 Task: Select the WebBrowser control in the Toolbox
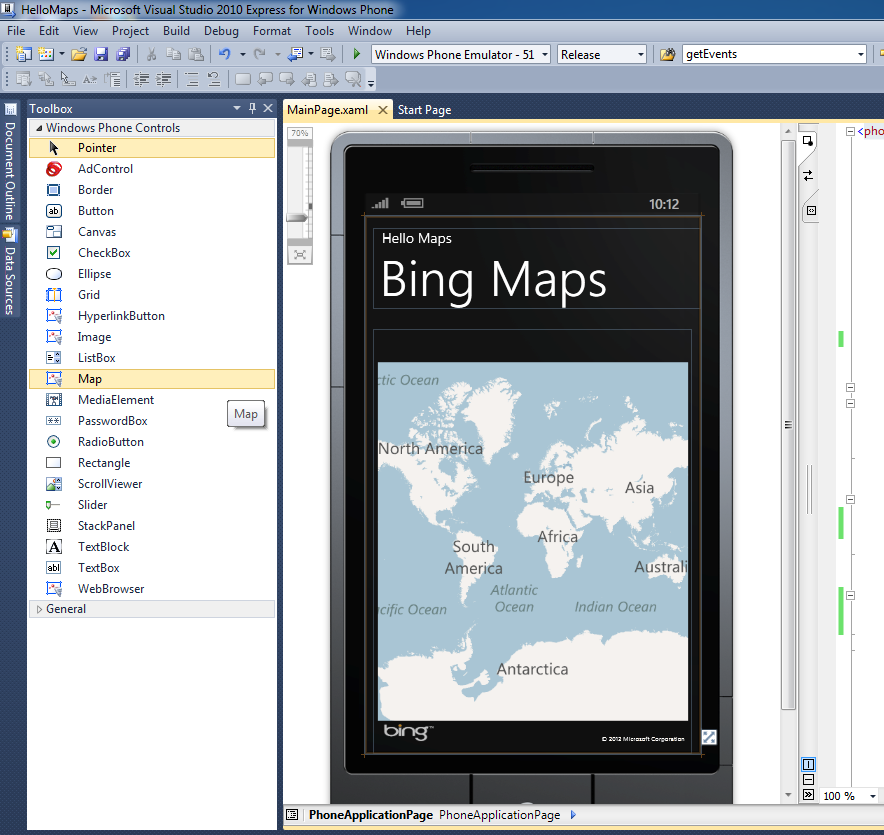pos(152,589)
